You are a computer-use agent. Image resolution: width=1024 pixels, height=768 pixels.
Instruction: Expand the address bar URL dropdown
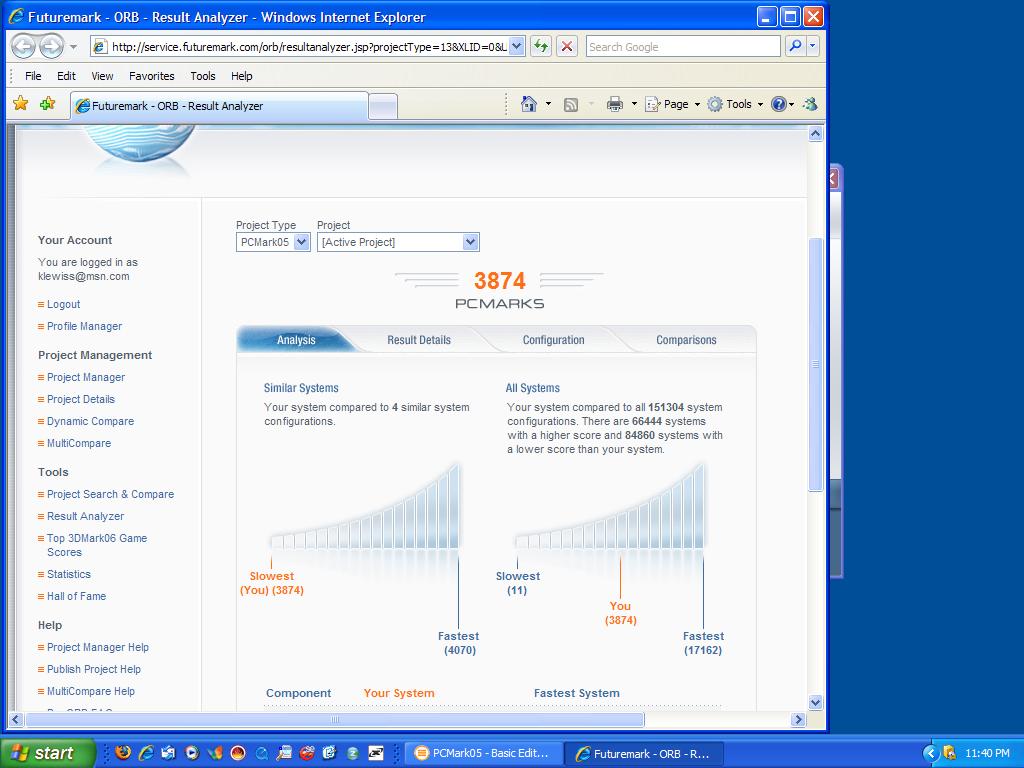click(517, 46)
